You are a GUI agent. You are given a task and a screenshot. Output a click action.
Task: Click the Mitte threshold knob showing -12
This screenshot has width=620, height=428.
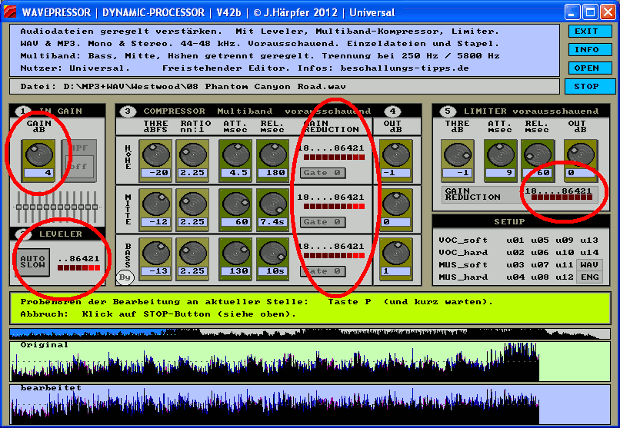pos(156,204)
